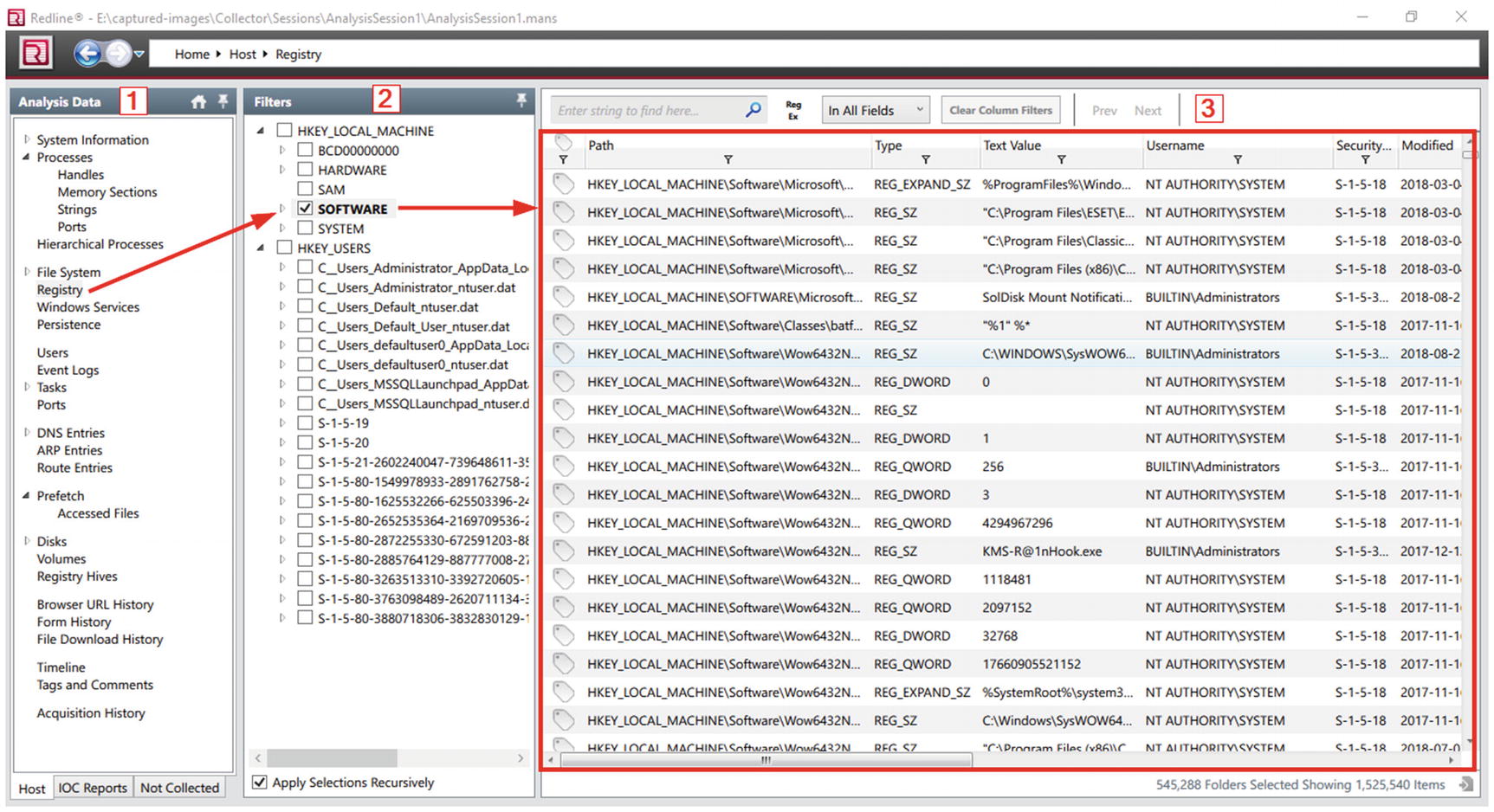Toggle the RegEx search icon
Screen dimensions: 1494x812
click(x=793, y=110)
